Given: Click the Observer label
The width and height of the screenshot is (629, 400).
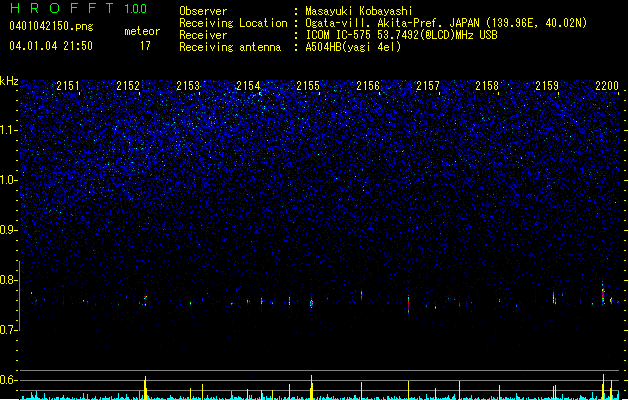Looking at the screenshot, I should point(203,11).
